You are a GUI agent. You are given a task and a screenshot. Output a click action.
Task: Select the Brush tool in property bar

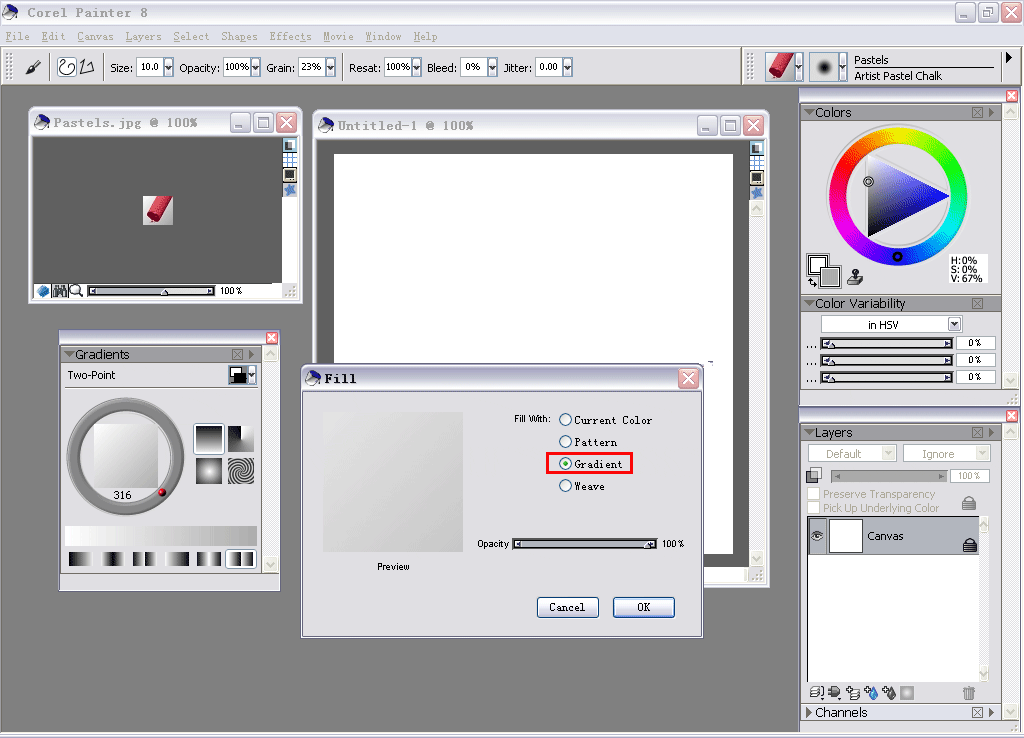(33, 67)
